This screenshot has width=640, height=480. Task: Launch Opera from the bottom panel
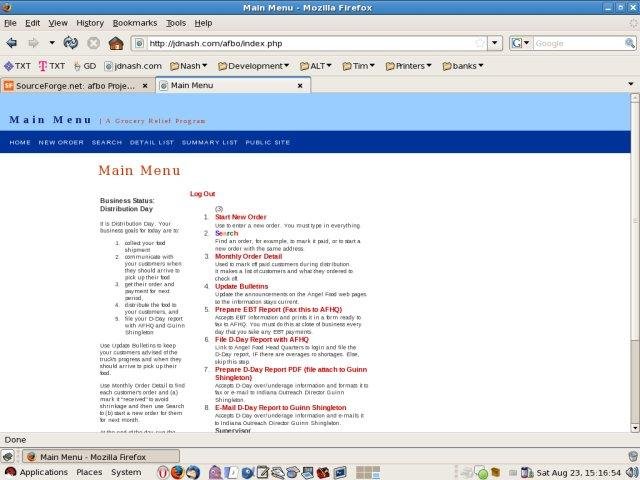pos(162,473)
